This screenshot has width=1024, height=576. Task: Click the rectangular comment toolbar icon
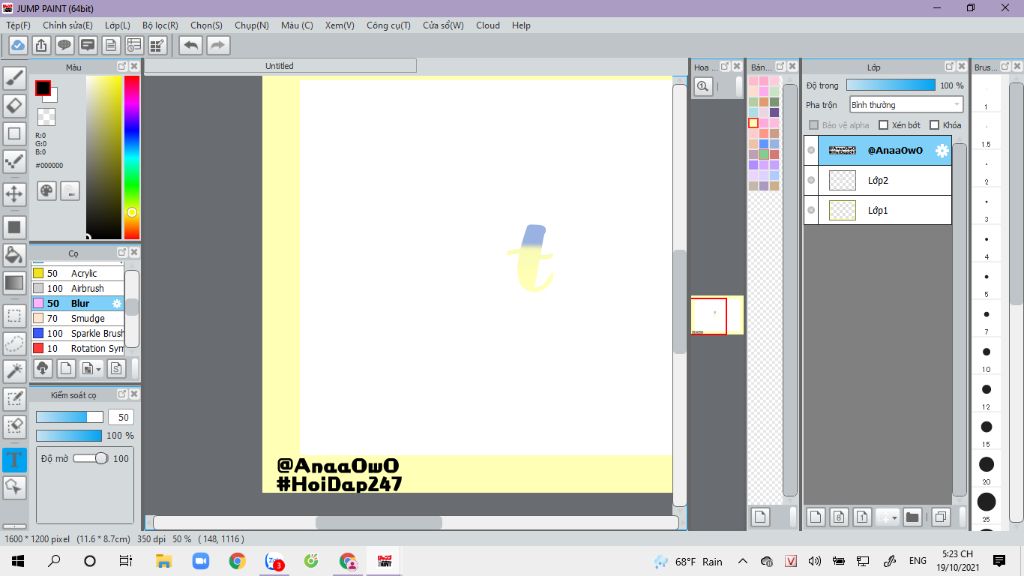[x=88, y=45]
